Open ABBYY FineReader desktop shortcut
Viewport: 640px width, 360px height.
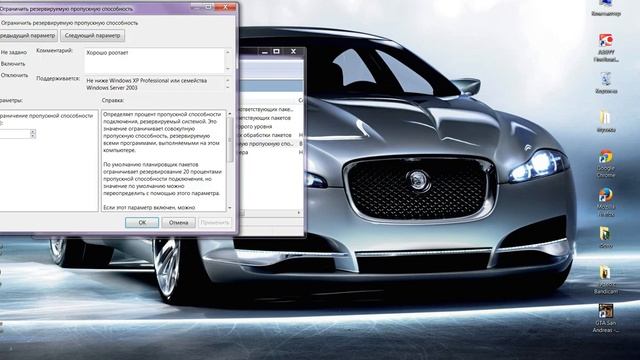(x=606, y=48)
